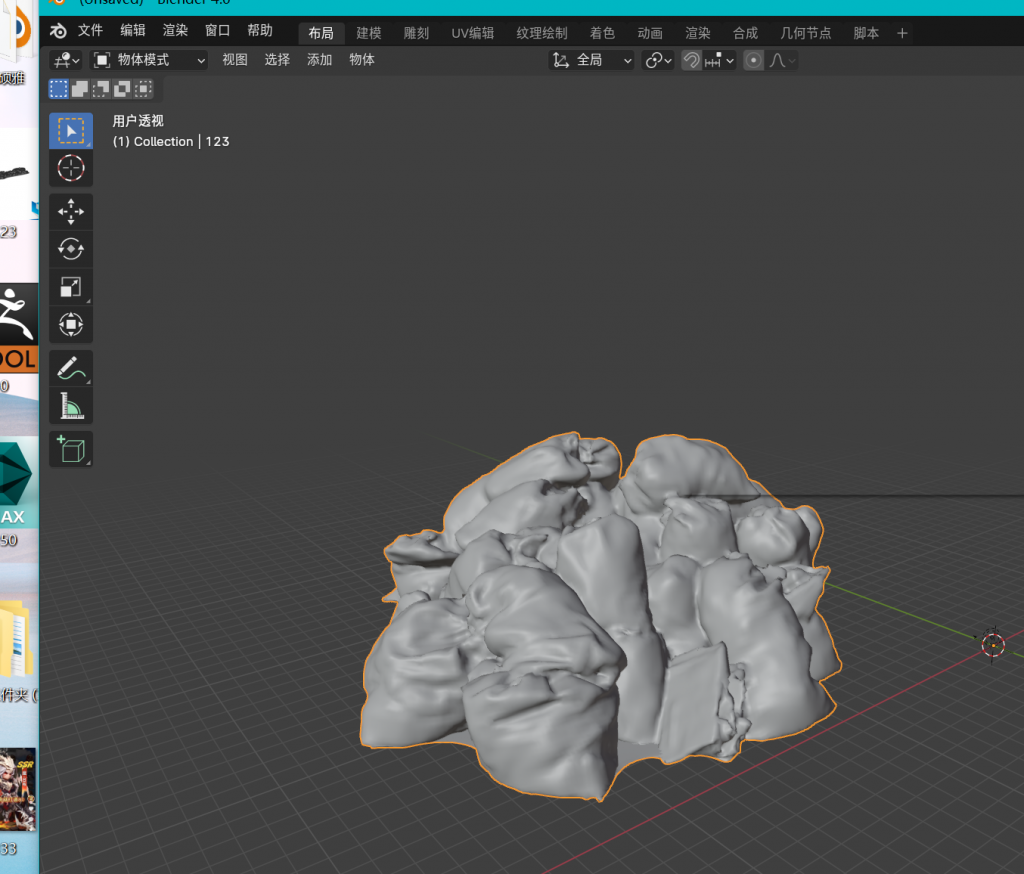Switch to the 布局 workspace tab

321,33
